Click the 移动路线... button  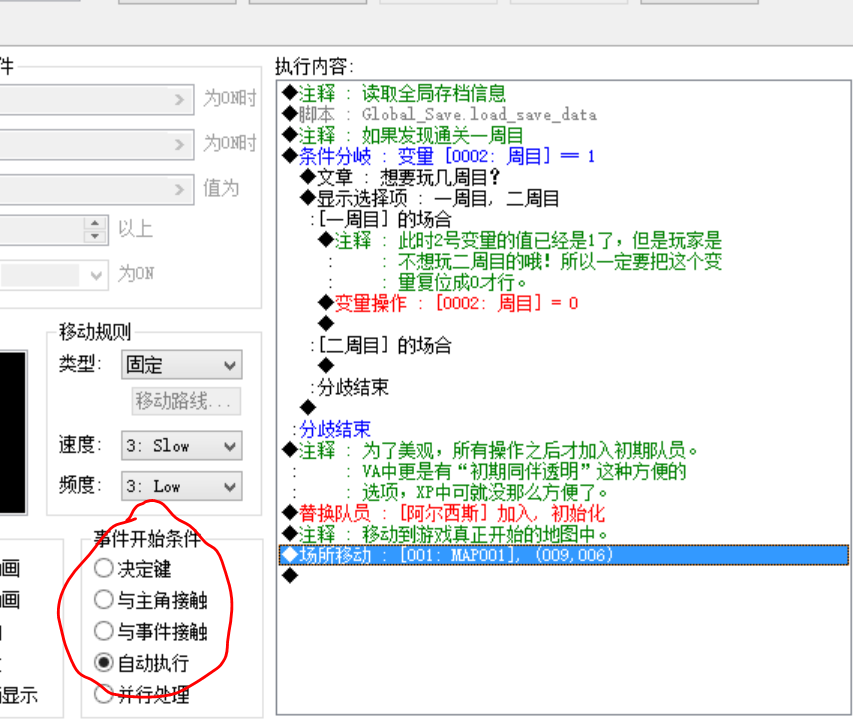(x=186, y=402)
